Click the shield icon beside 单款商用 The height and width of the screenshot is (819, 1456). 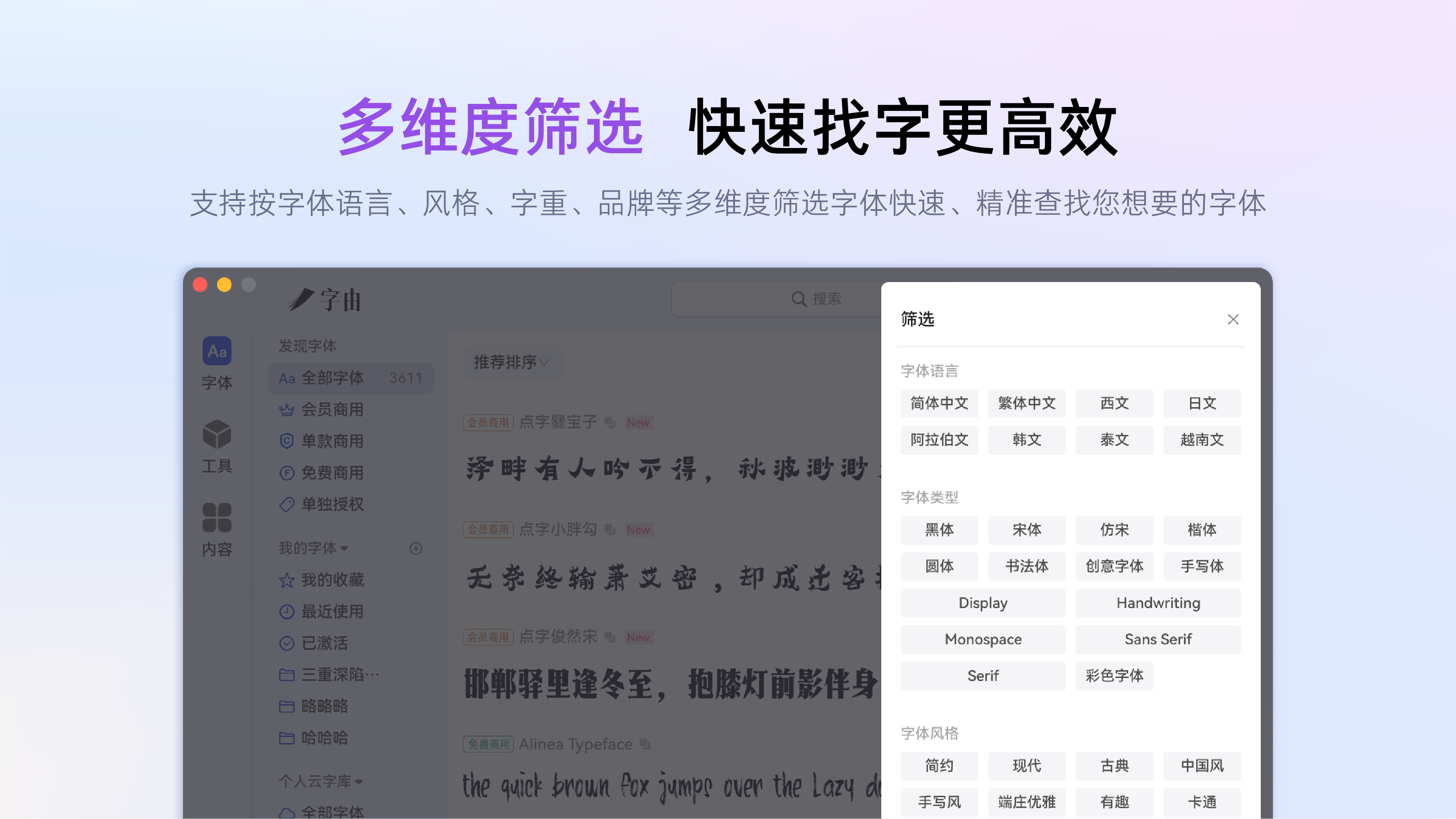tap(287, 441)
